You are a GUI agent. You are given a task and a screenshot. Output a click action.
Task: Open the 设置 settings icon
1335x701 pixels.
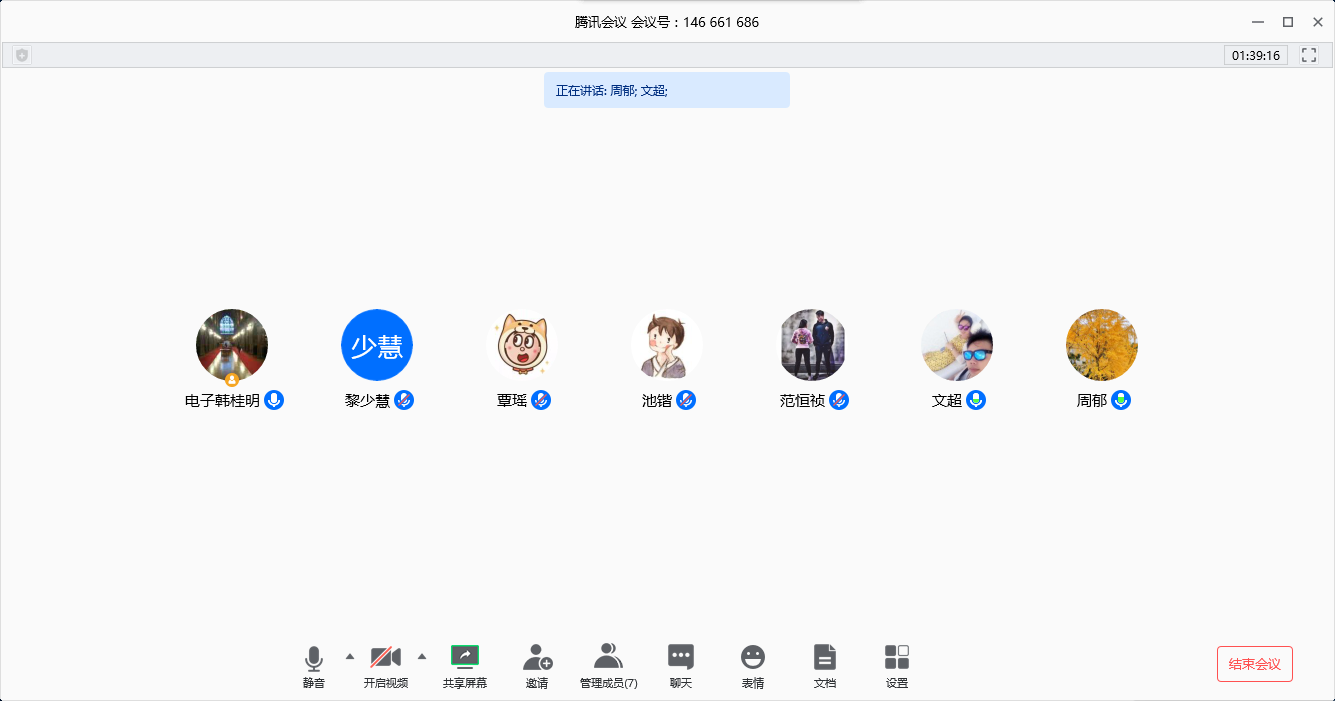click(x=897, y=657)
